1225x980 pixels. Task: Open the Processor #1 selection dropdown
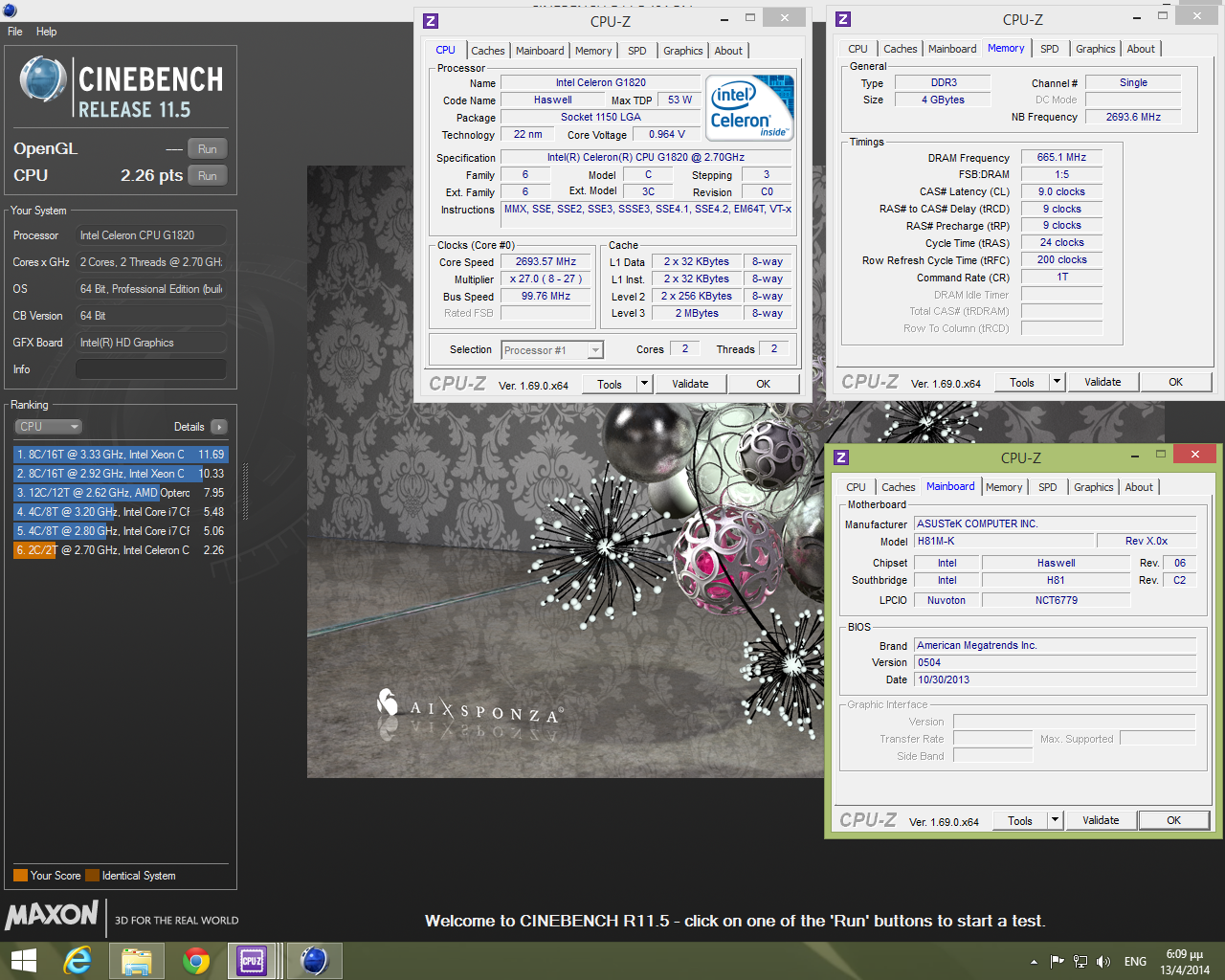pos(552,350)
